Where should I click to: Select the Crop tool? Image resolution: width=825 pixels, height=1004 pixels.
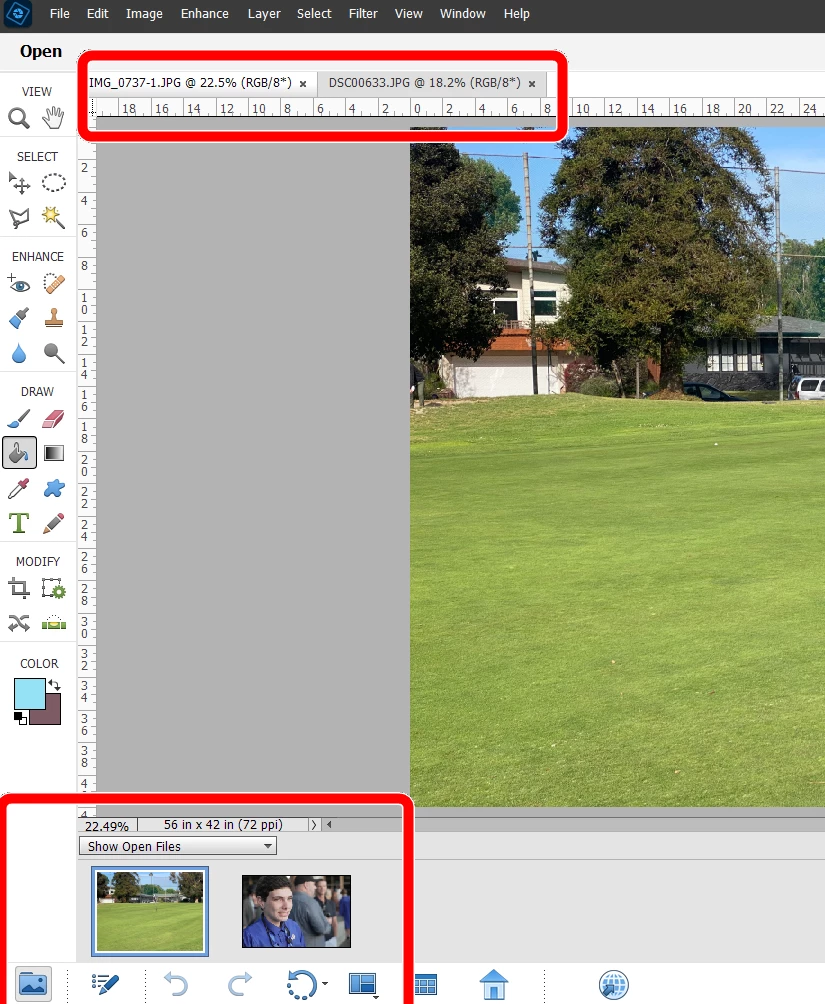pos(19,588)
